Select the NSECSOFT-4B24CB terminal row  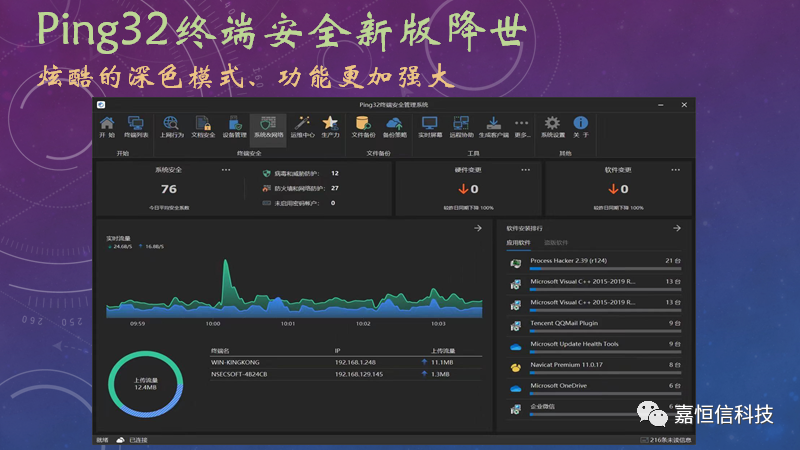click(345, 374)
